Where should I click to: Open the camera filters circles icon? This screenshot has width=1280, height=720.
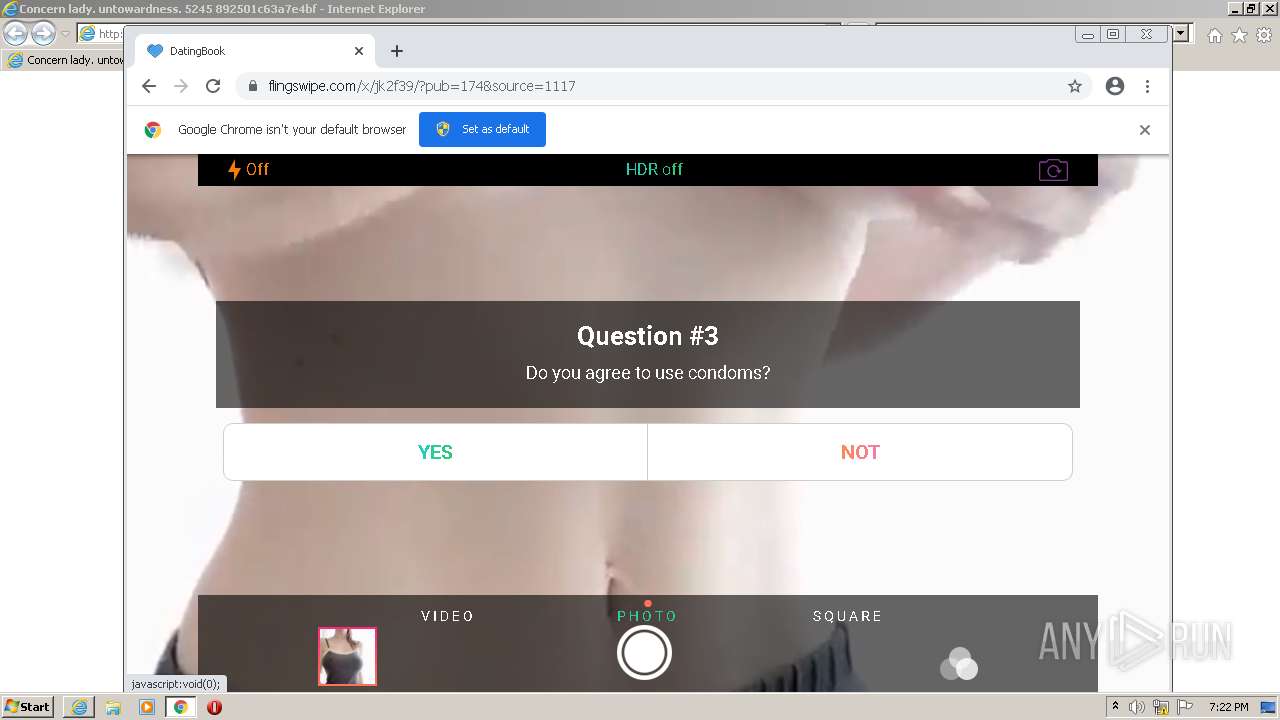coord(959,664)
